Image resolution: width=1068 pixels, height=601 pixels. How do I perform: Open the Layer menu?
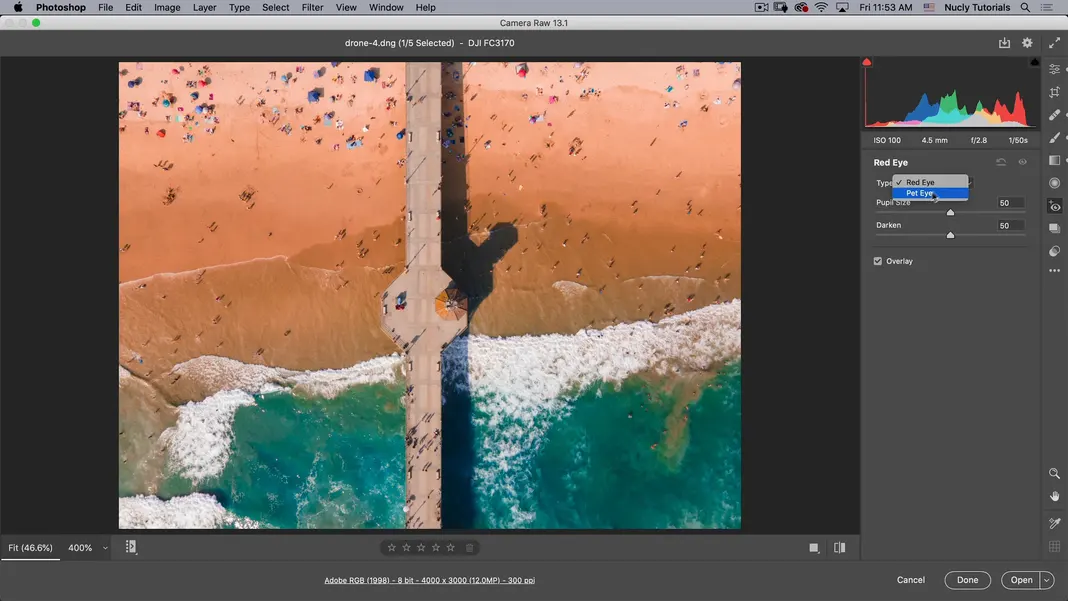tap(204, 7)
